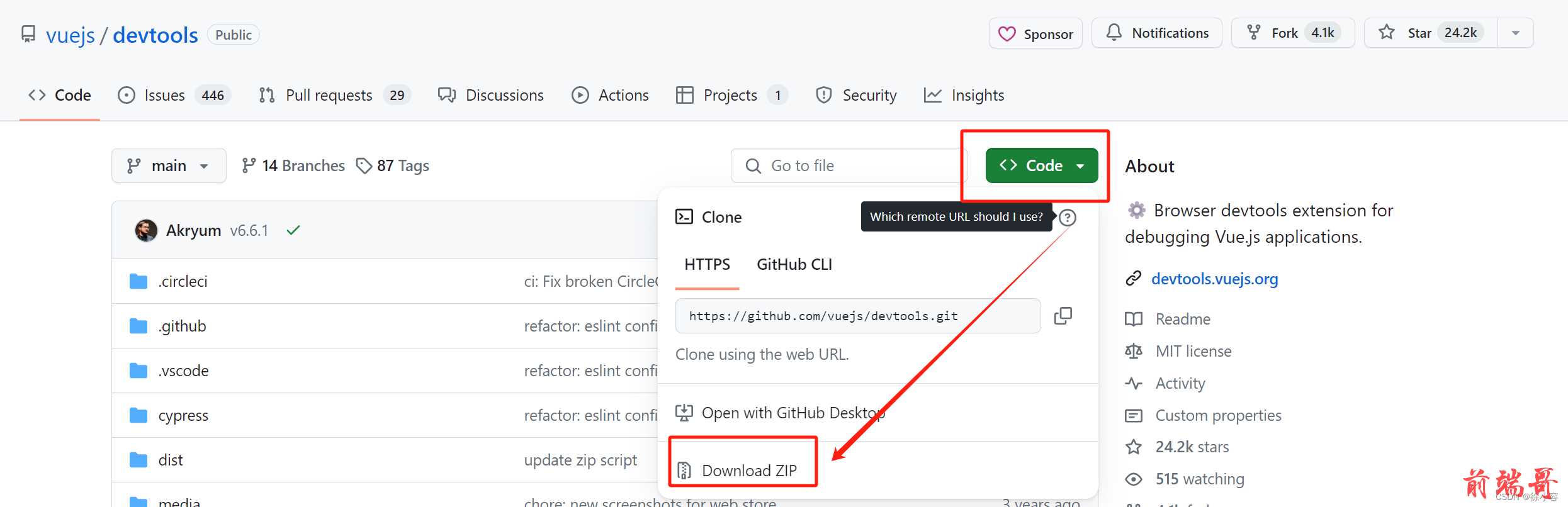Click the green commit status checkmark
Image resolution: width=1568 pixels, height=507 pixels.
coord(293,230)
